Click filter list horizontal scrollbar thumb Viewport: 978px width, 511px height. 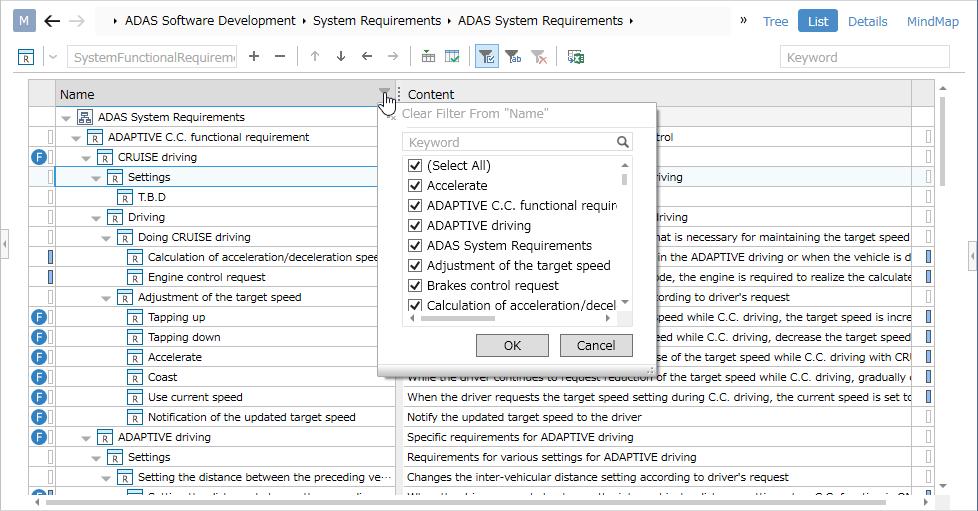[x=458, y=318]
